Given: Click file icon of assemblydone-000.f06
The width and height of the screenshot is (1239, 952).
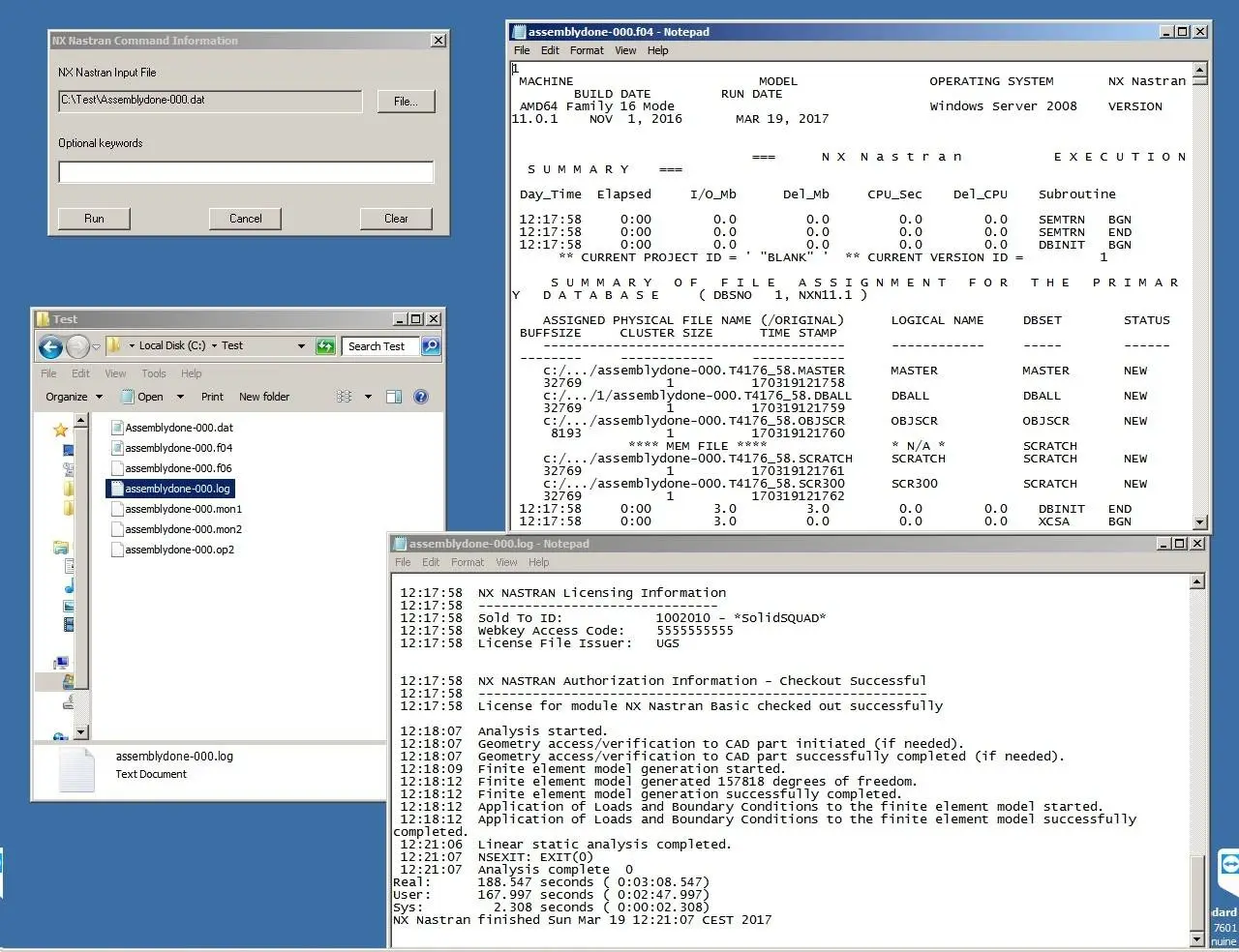Looking at the screenshot, I should coord(117,468).
